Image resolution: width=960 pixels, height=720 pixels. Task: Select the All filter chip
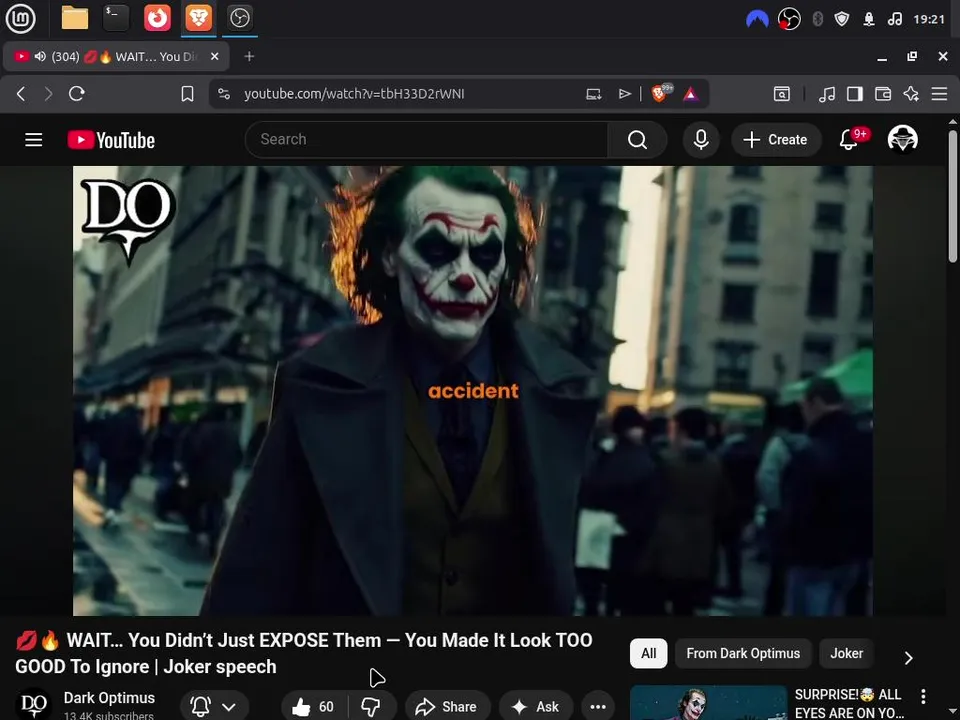point(648,653)
